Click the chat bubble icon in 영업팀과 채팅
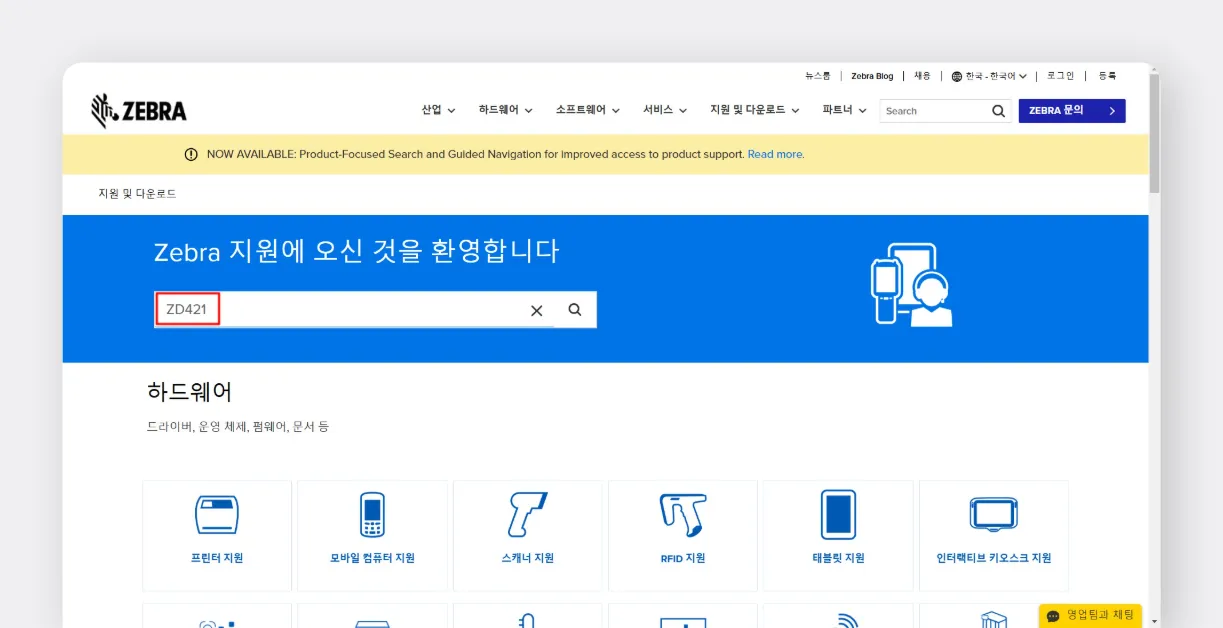Viewport: 1223px width, 628px height. [x=1052, y=615]
